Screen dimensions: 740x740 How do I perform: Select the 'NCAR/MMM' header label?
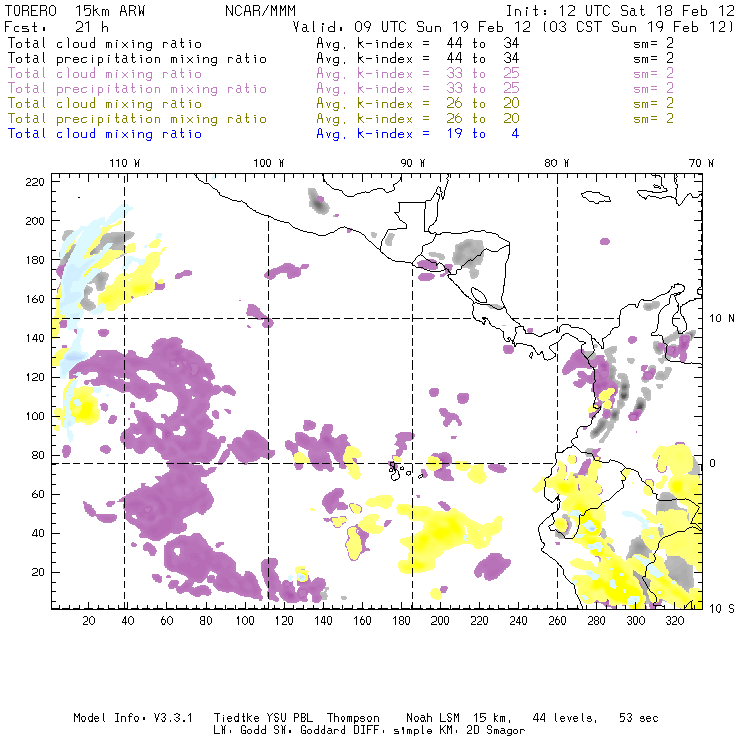point(260,10)
